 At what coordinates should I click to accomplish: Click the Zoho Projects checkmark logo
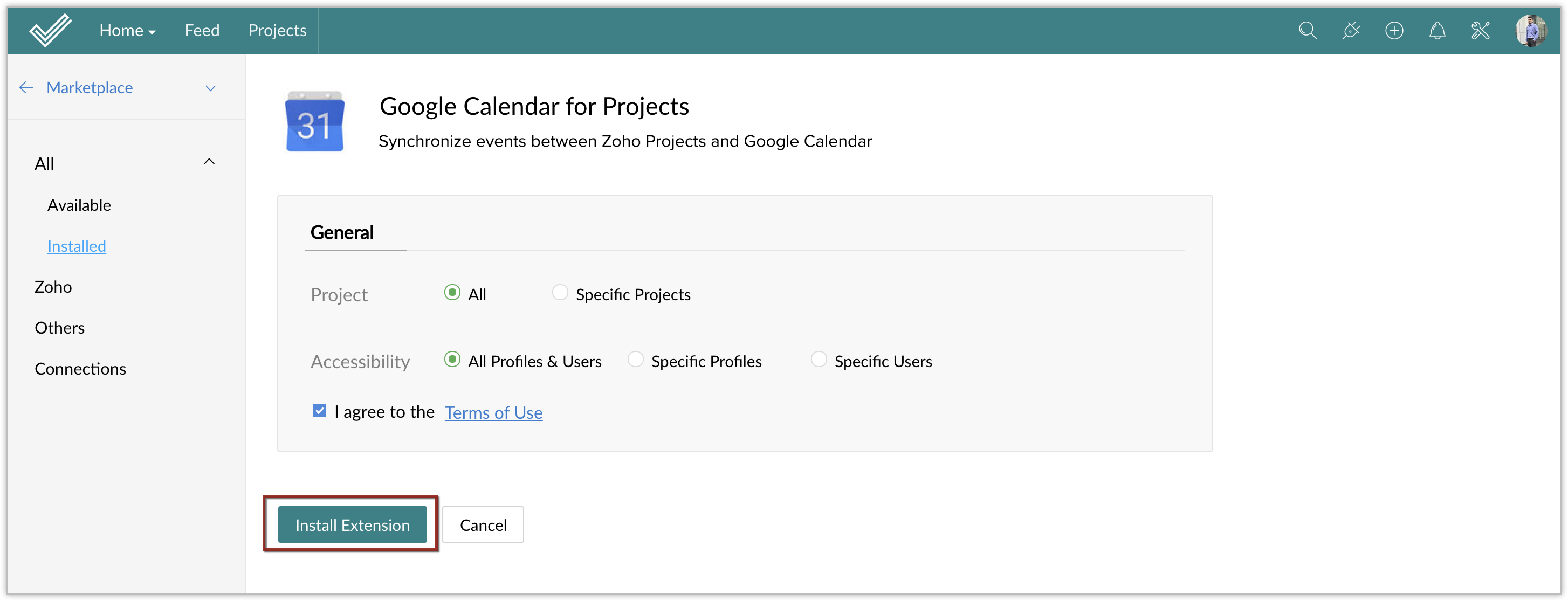click(51, 30)
